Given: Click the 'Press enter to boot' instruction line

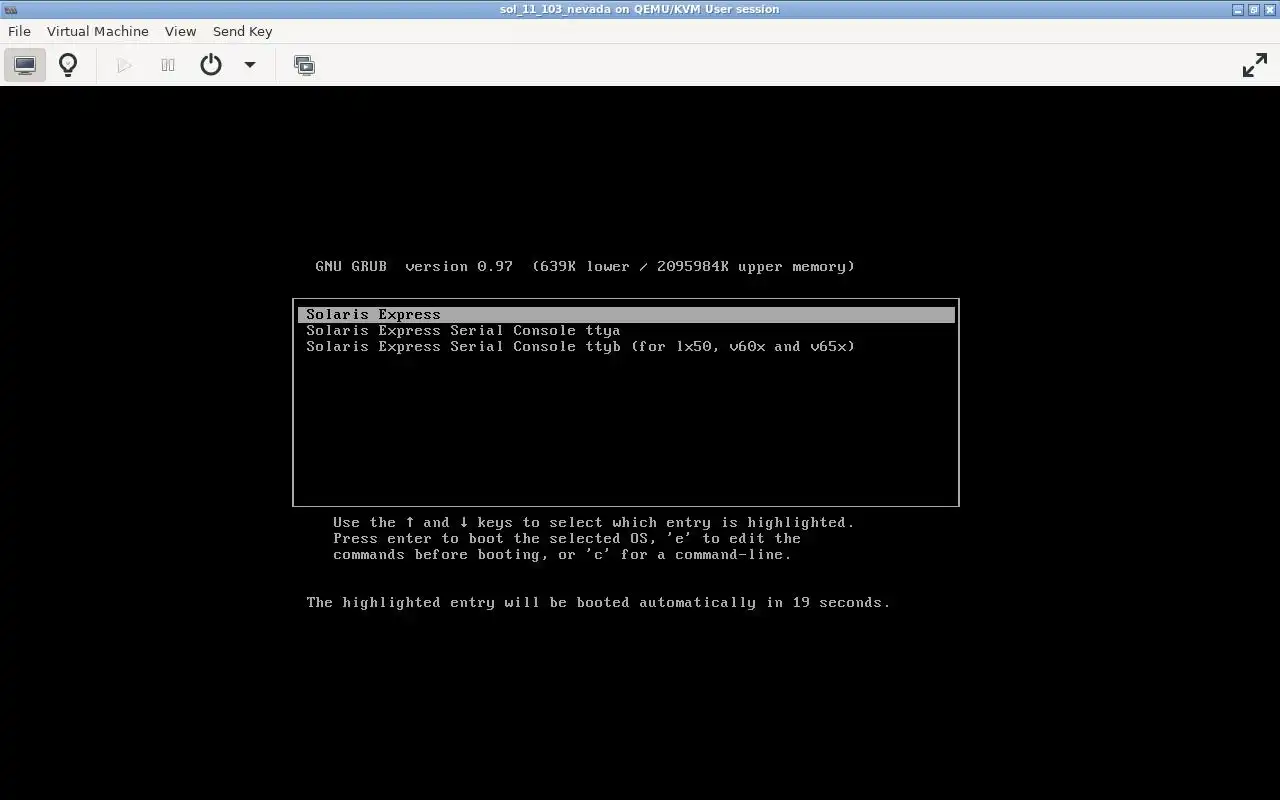Looking at the screenshot, I should point(567,538).
